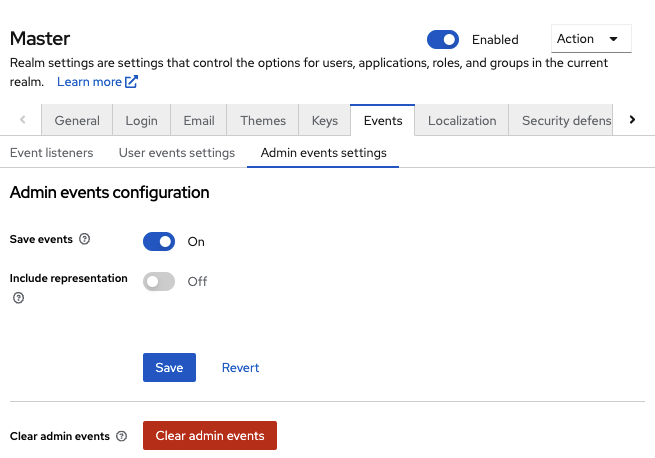This screenshot has height=458, width=655.
Task: Enable the Include representation switch
Action: click(x=159, y=281)
